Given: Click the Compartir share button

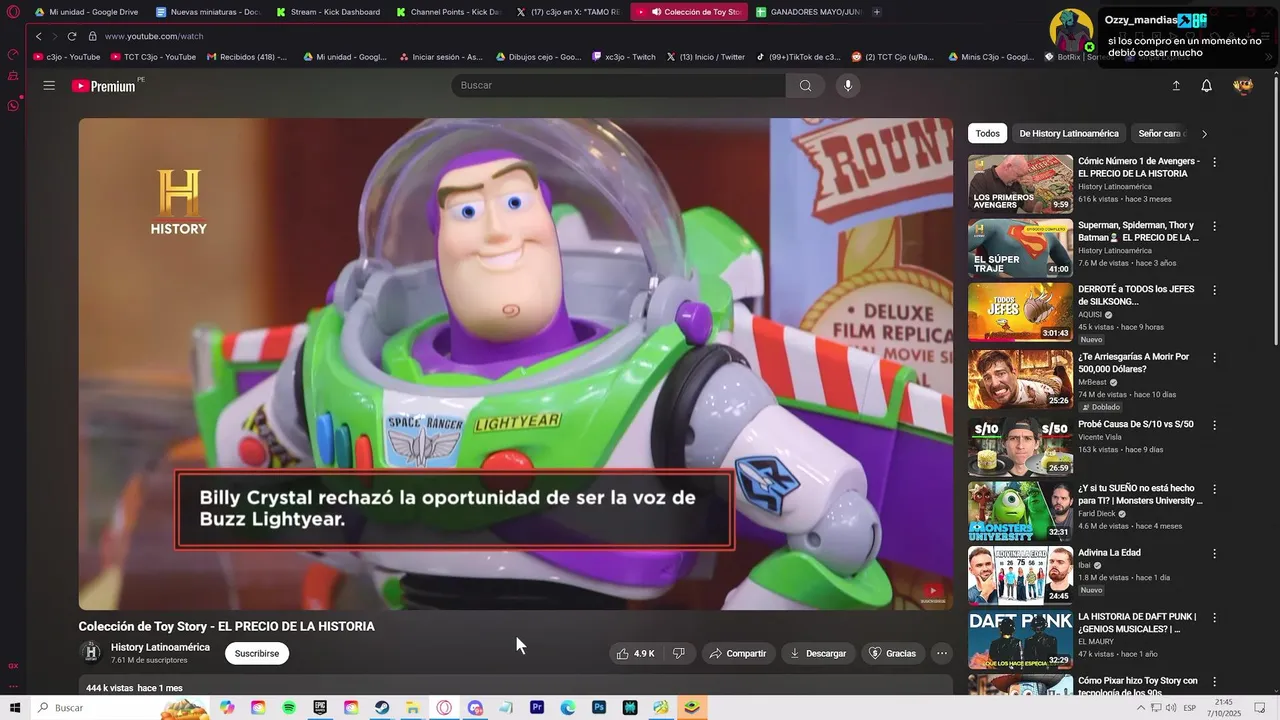Looking at the screenshot, I should 738,654.
